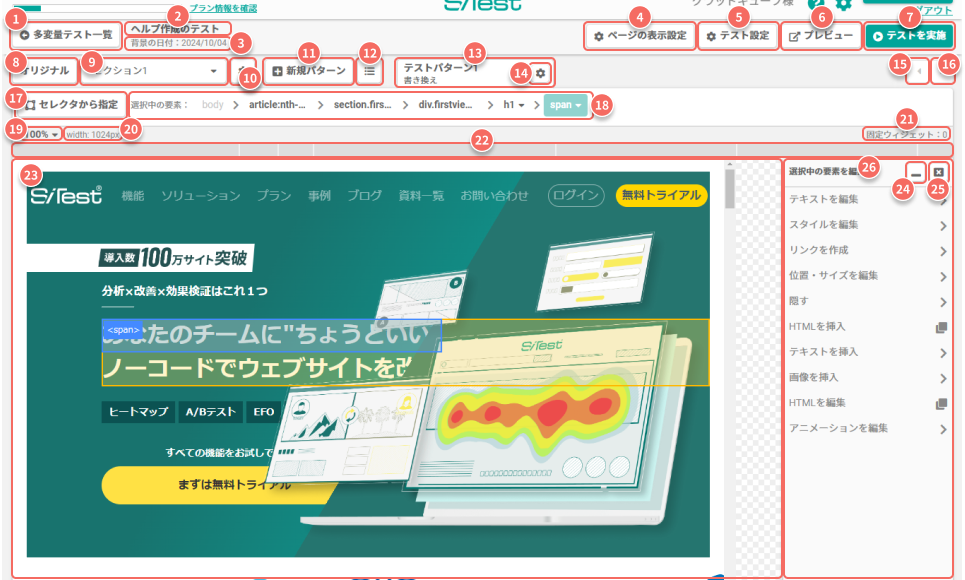Click テストを実施 button

coord(909,36)
